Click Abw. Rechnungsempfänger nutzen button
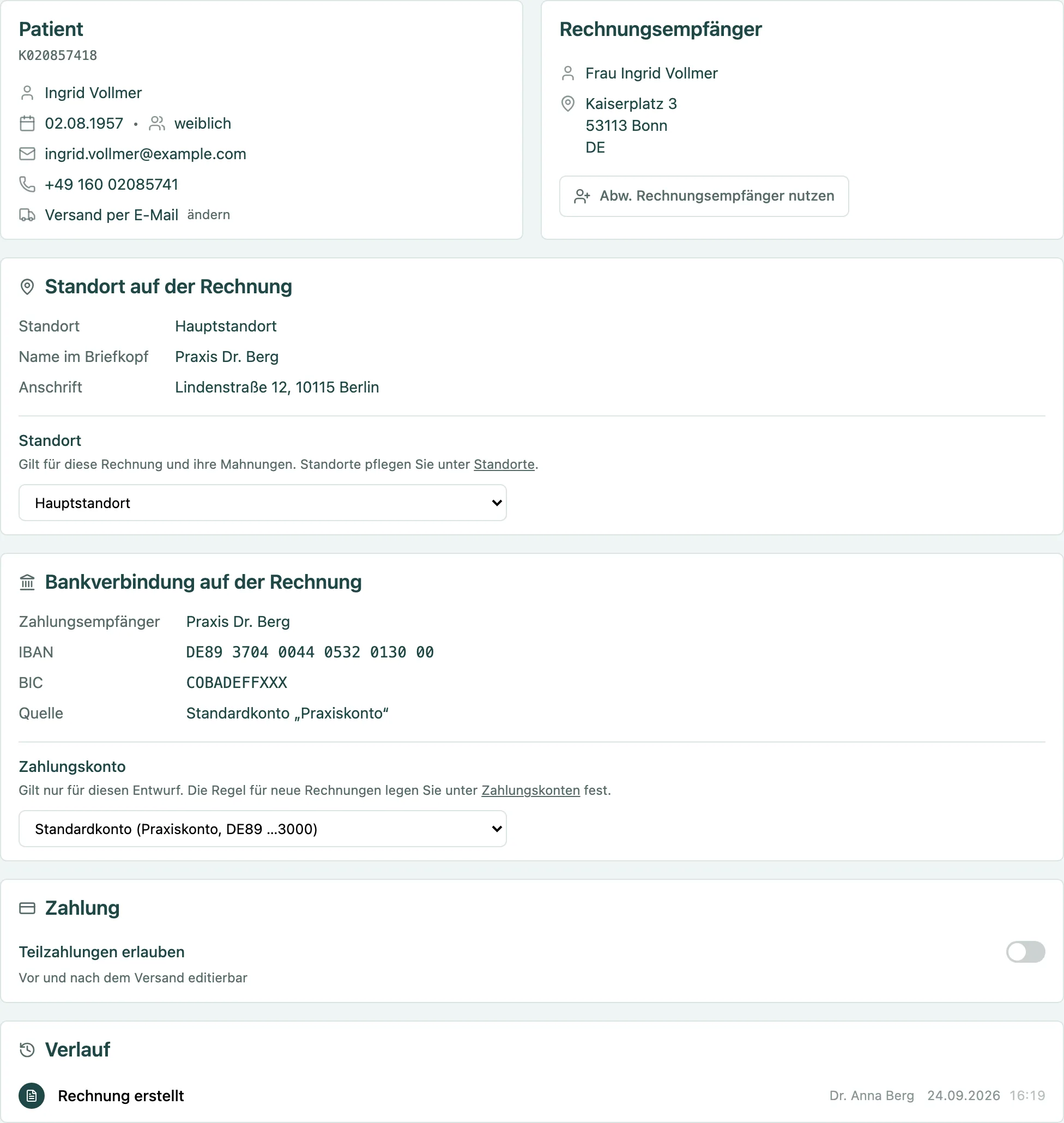The height and width of the screenshot is (1123, 1064). tap(704, 196)
